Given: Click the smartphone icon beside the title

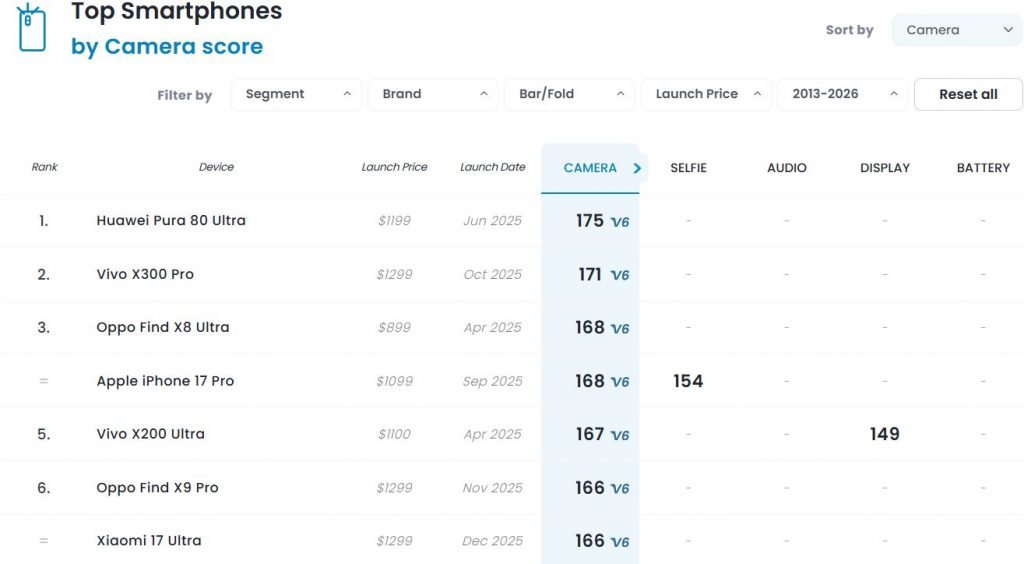Looking at the screenshot, I should pyautogui.click(x=31, y=29).
